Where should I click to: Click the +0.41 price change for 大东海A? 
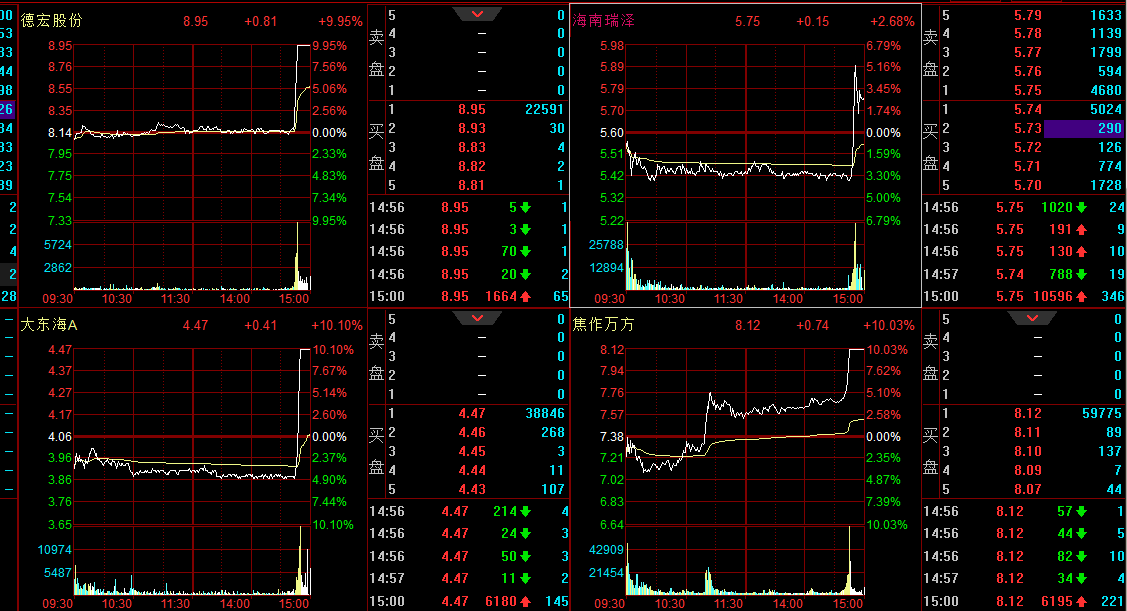(260, 326)
